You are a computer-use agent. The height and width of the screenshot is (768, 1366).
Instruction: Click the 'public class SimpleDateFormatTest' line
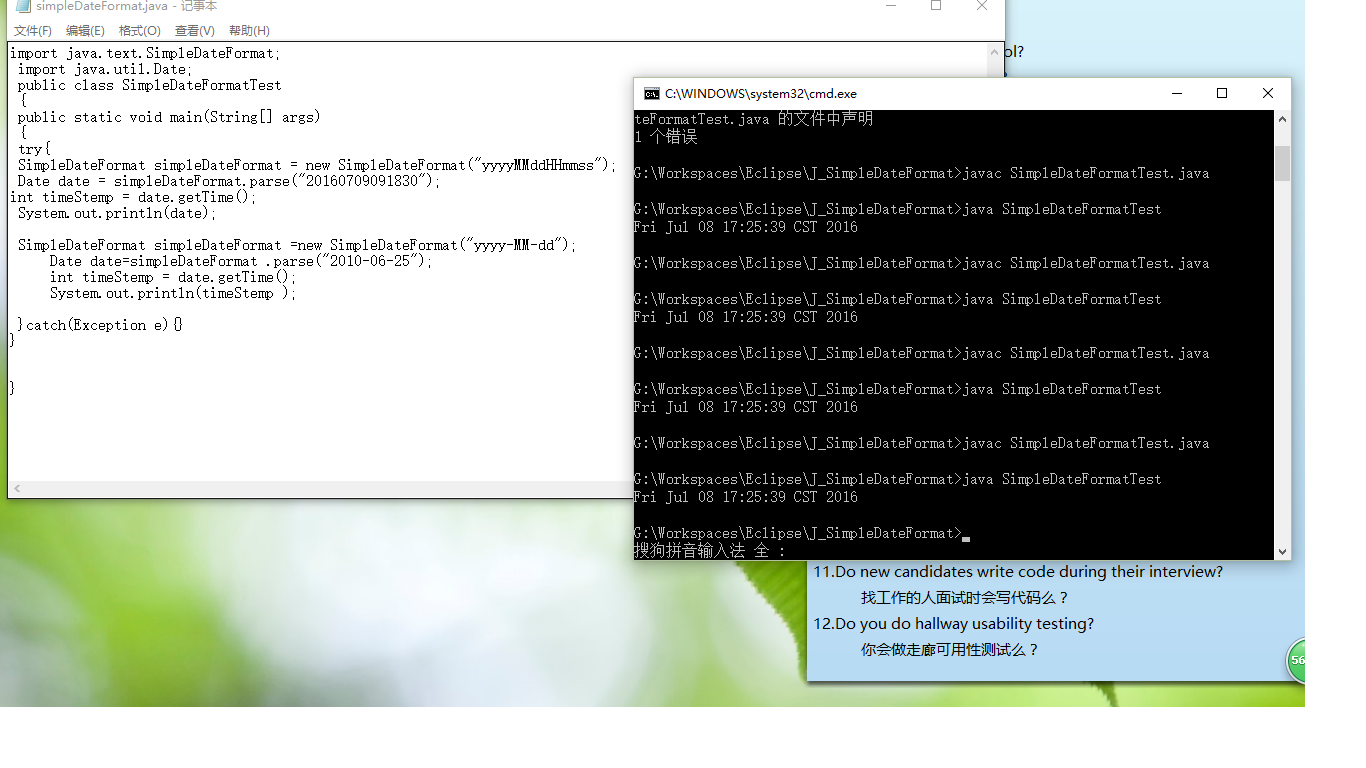point(150,85)
